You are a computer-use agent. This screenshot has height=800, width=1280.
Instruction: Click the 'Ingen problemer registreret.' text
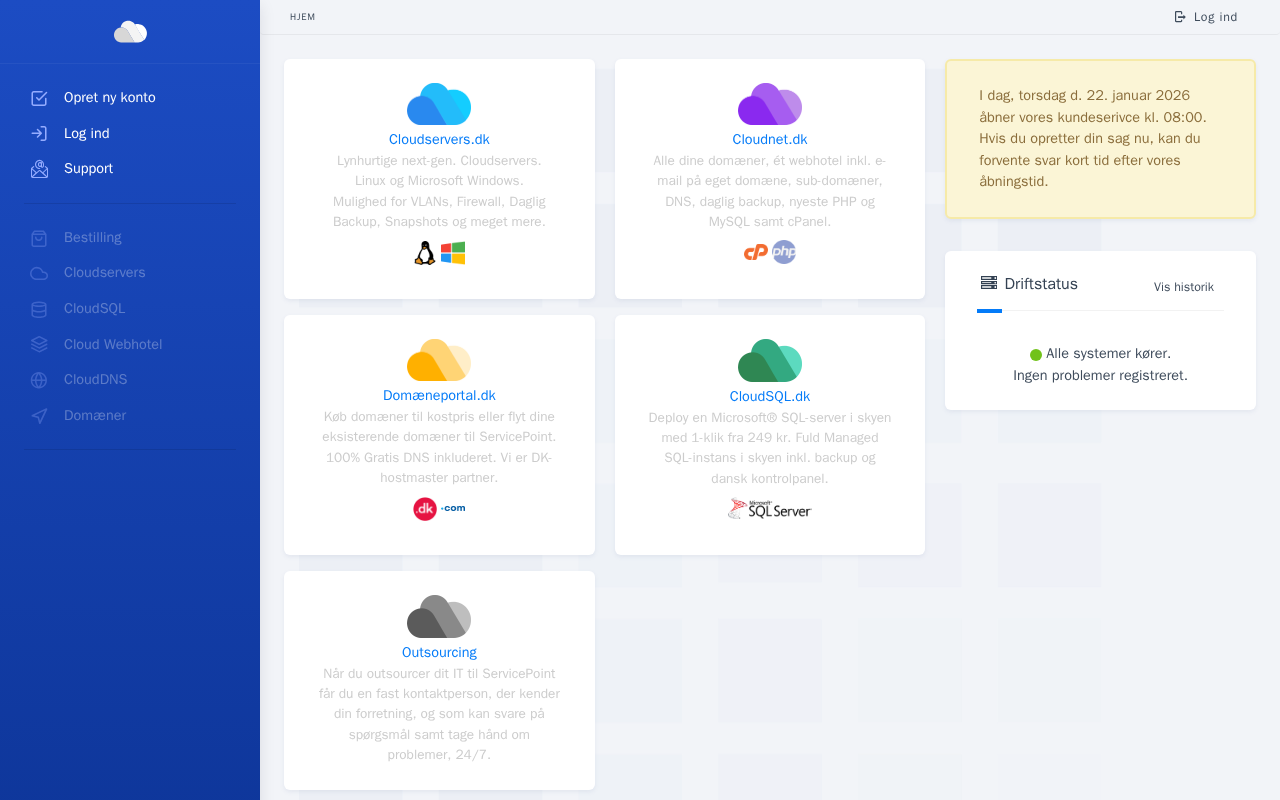pos(1100,376)
